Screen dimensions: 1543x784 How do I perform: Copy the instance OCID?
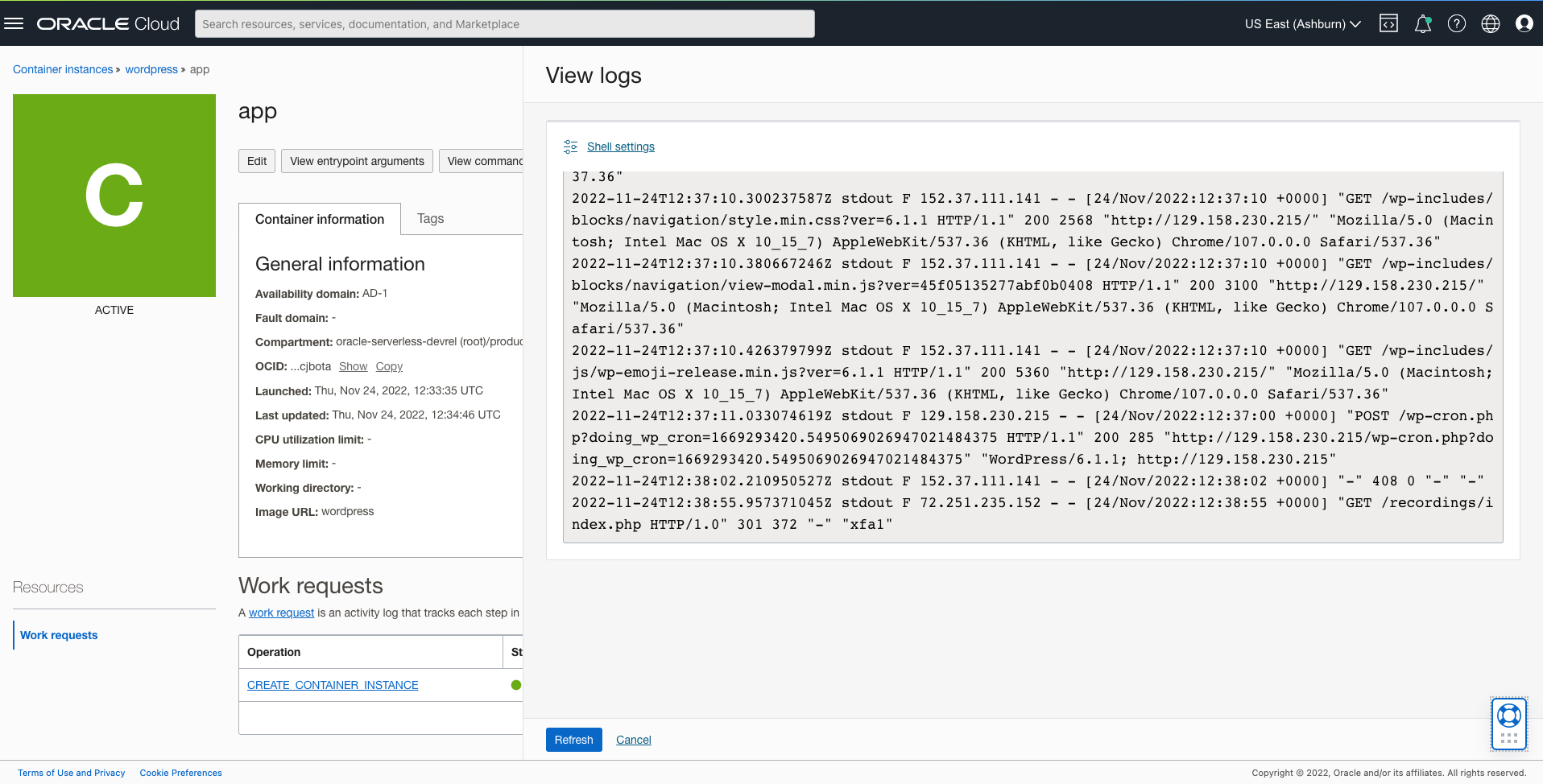[x=389, y=366]
